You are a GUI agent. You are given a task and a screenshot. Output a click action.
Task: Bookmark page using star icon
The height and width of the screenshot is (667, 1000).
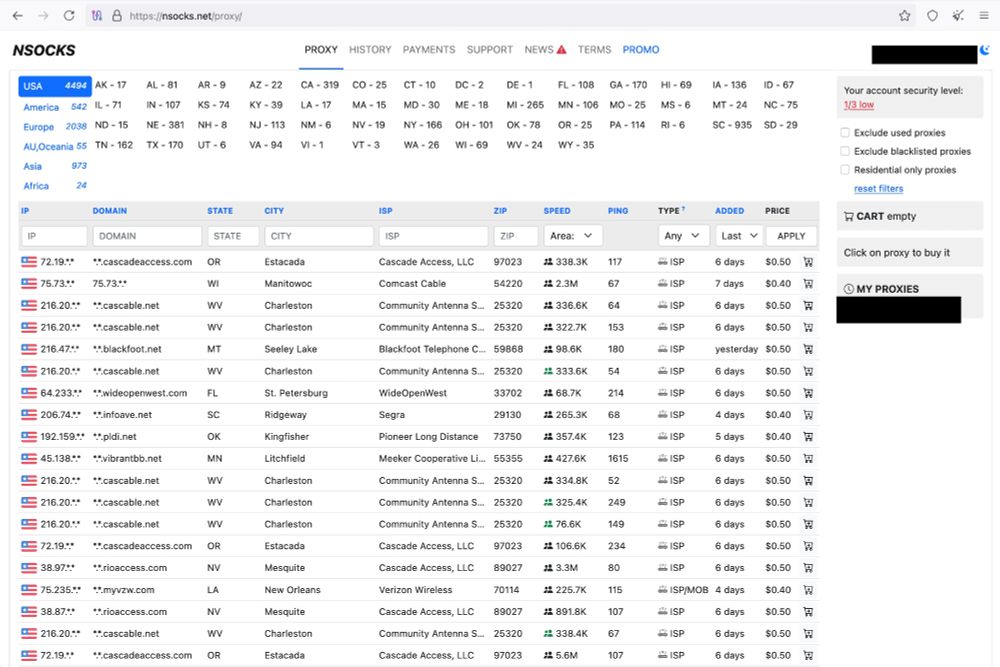click(904, 16)
